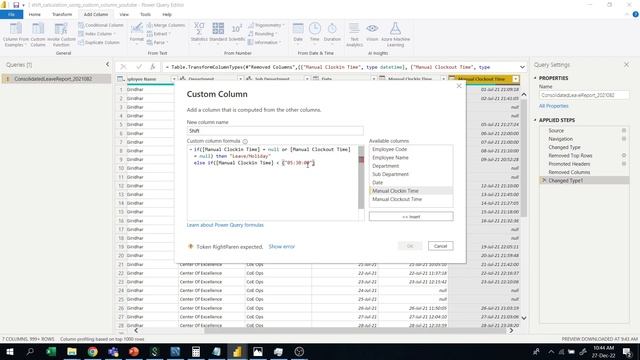
Task: Click the Save icon in title bar
Action: click(x=16, y=5)
